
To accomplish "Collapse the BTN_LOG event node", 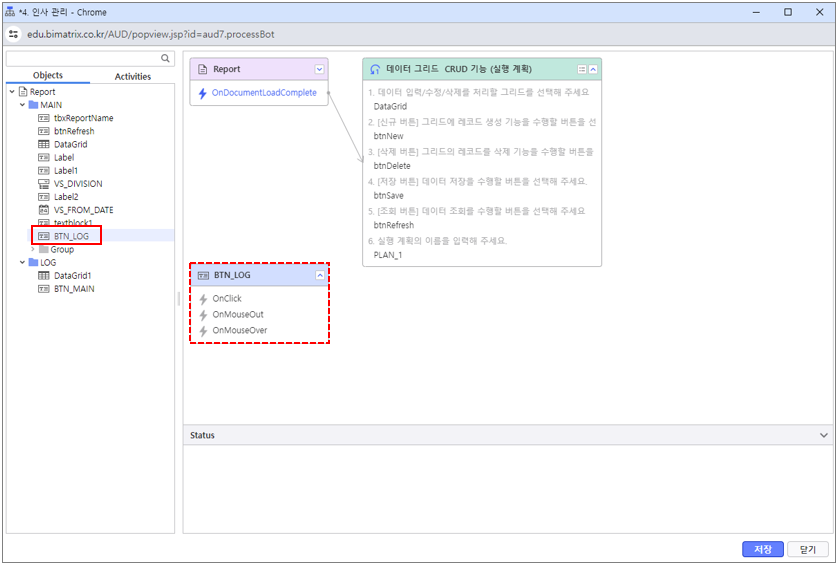I will tap(319, 274).
